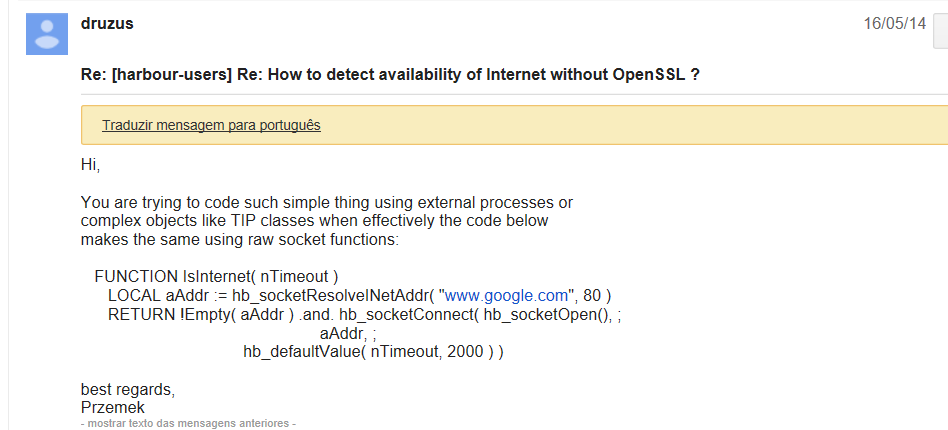The width and height of the screenshot is (948, 430).
Task: Click the "best regards," closing text
Action: pyautogui.click(x=127, y=389)
